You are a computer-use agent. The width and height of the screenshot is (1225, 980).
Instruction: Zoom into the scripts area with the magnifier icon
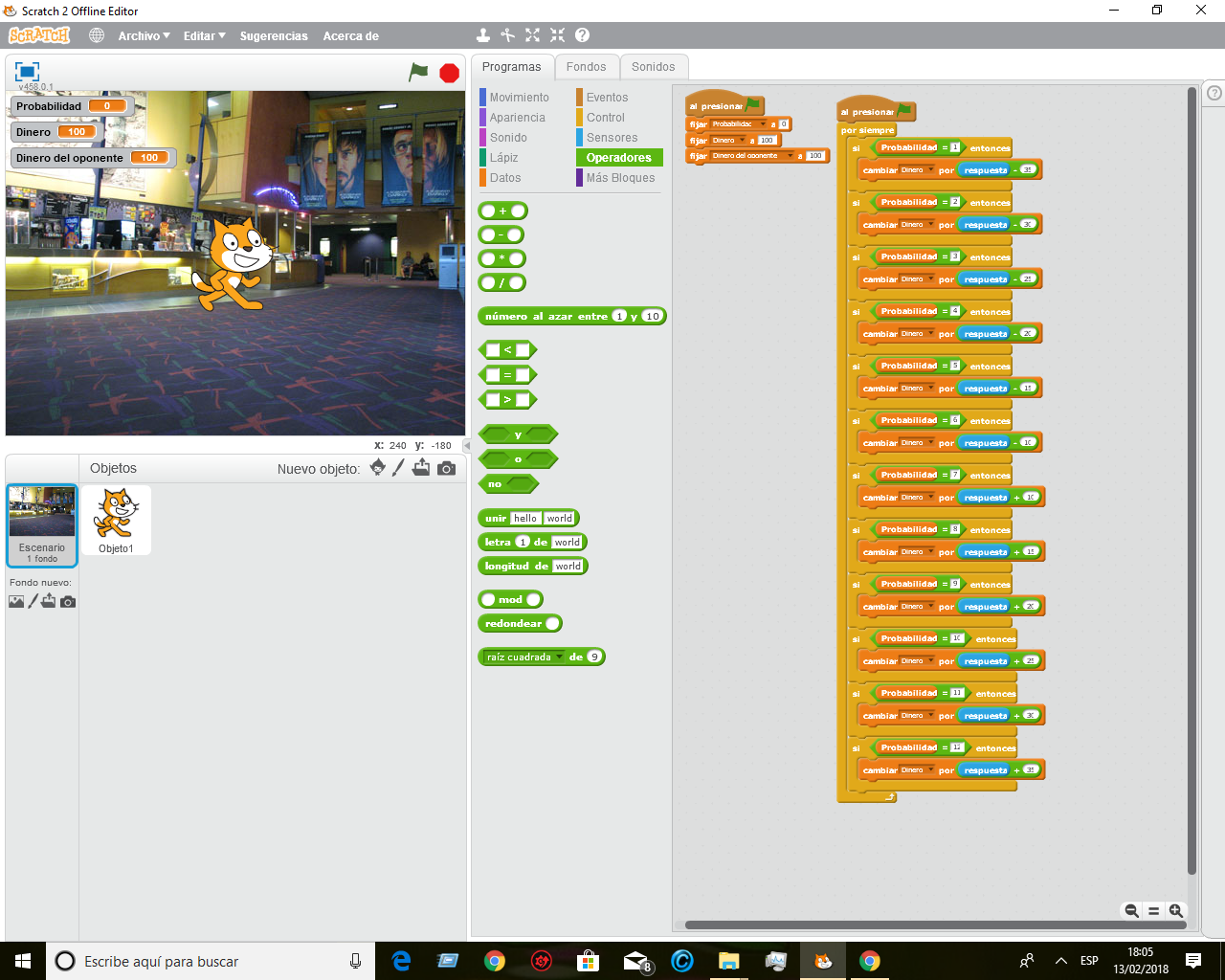[1175, 910]
